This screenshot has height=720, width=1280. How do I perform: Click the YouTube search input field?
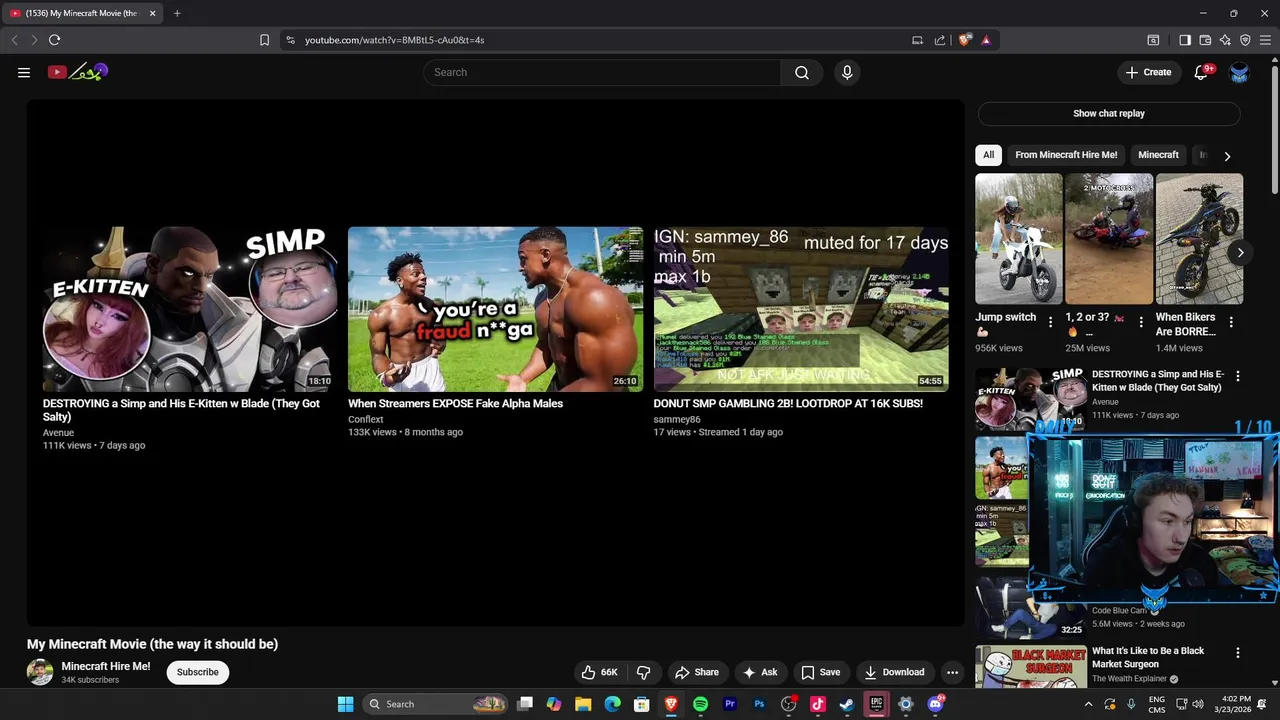[602, 72]
